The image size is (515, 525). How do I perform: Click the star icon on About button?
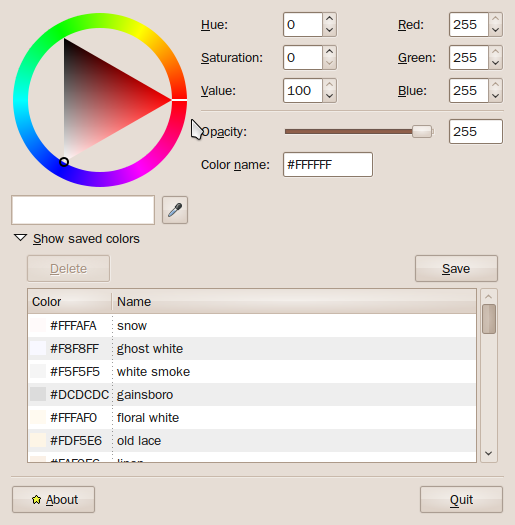[36, 500]
